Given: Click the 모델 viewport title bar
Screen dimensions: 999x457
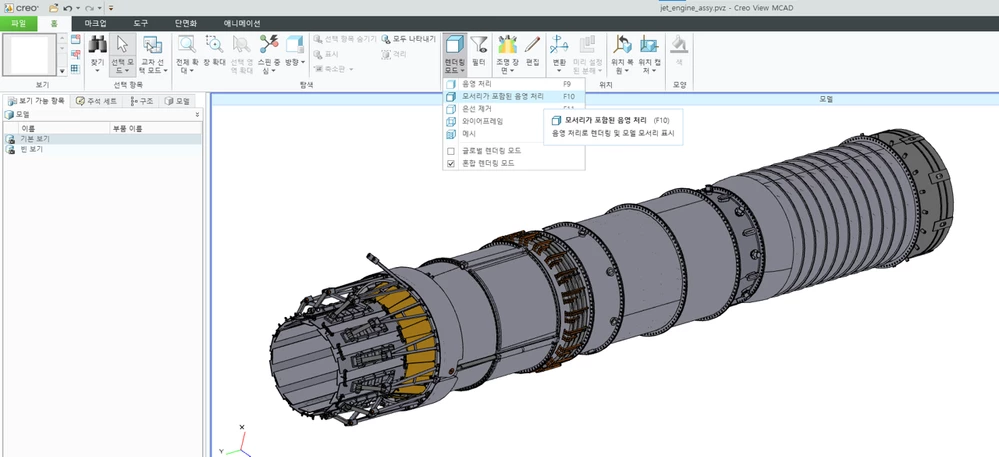Looking at the screenshot, I should (x=604, y=99).
